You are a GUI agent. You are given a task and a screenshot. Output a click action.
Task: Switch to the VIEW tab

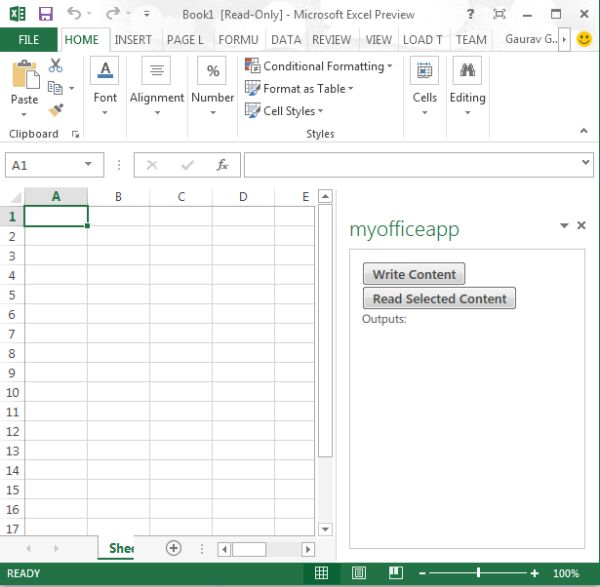pos(378,39)
